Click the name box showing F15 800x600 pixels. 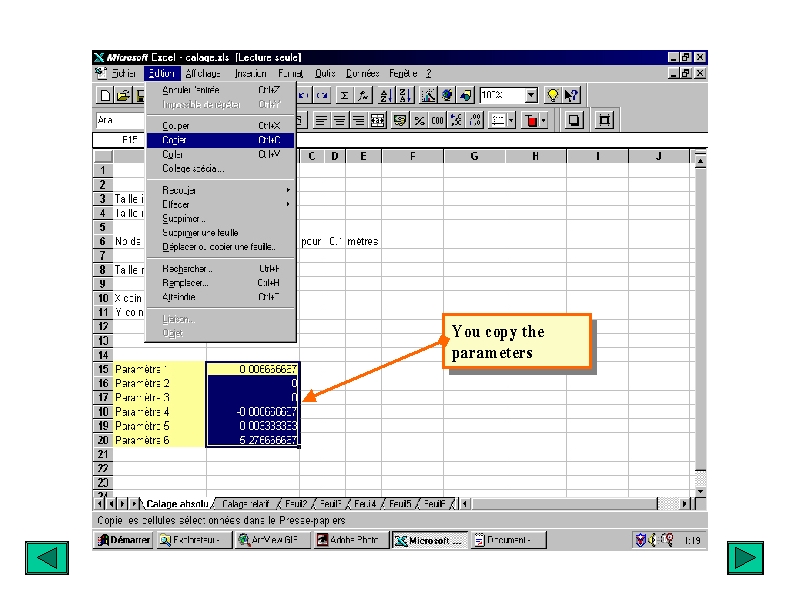(x=119, y=140)
